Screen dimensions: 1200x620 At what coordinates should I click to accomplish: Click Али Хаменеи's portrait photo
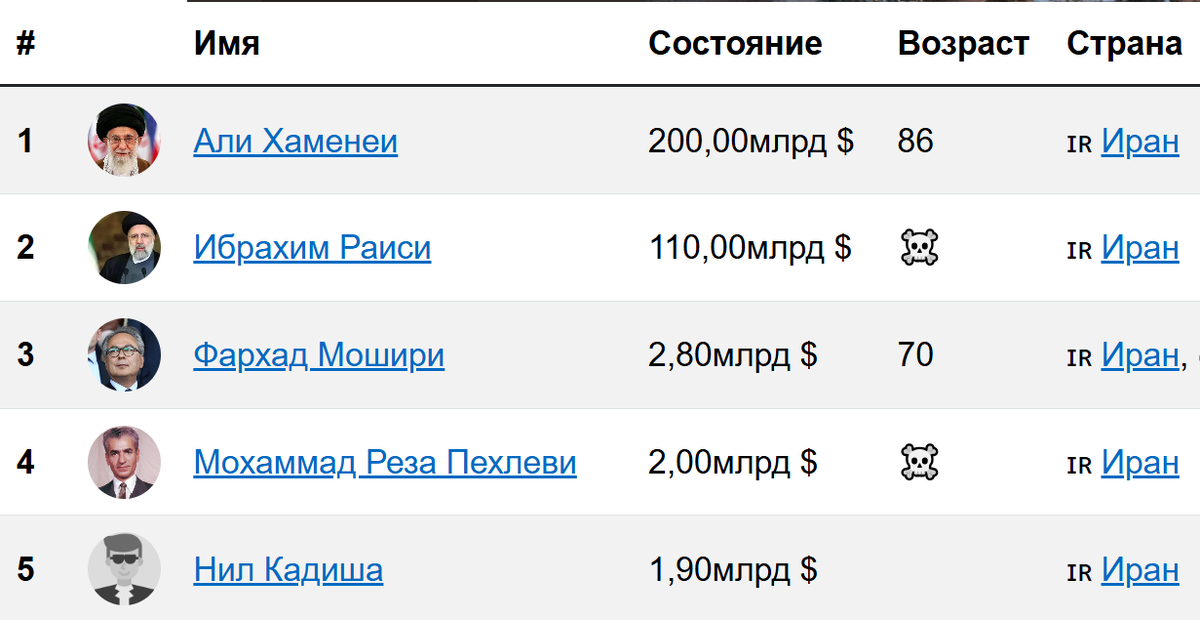click(124, 141)
